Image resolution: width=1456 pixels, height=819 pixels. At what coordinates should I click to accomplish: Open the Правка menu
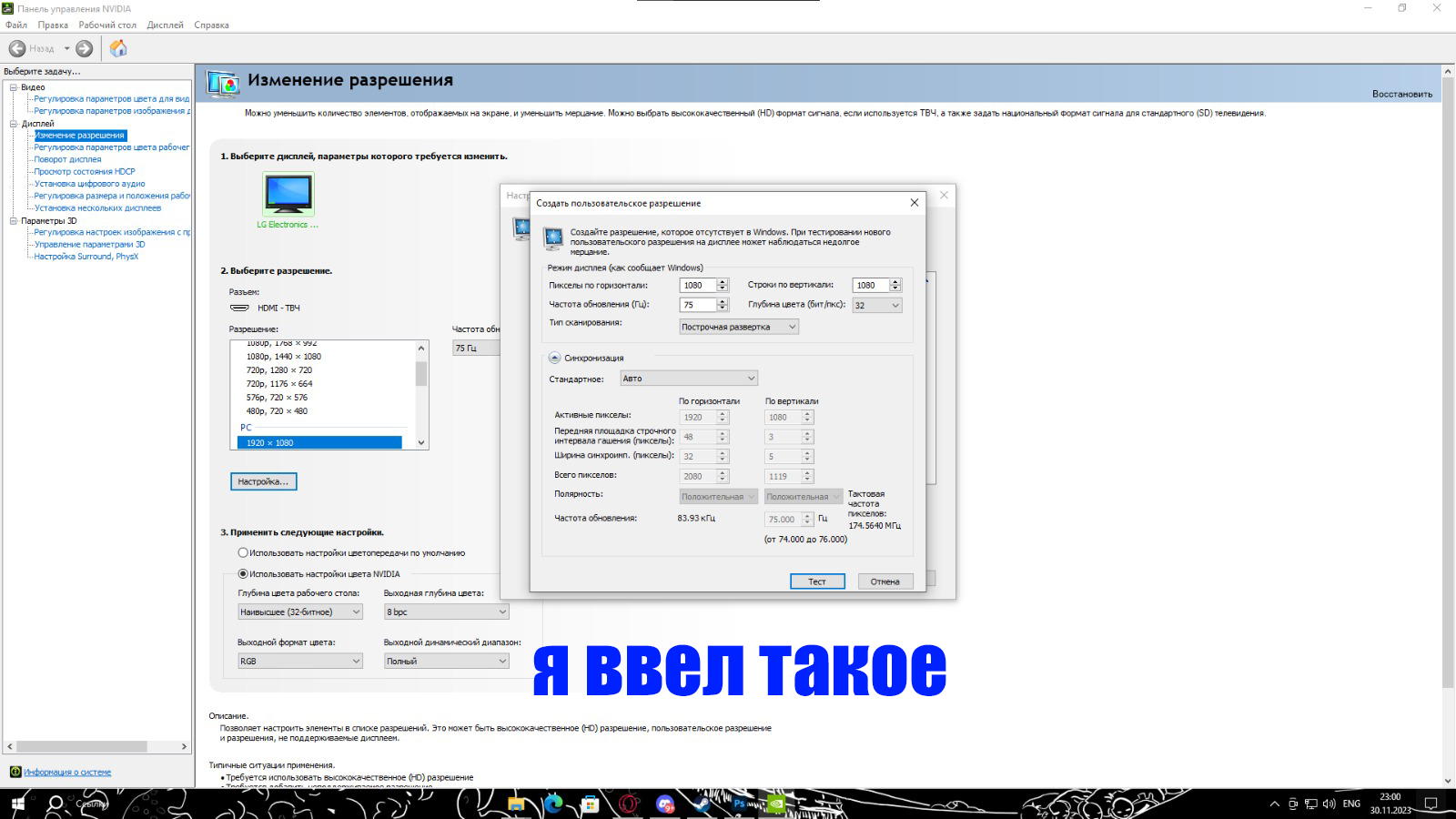(x=53, y=25)
